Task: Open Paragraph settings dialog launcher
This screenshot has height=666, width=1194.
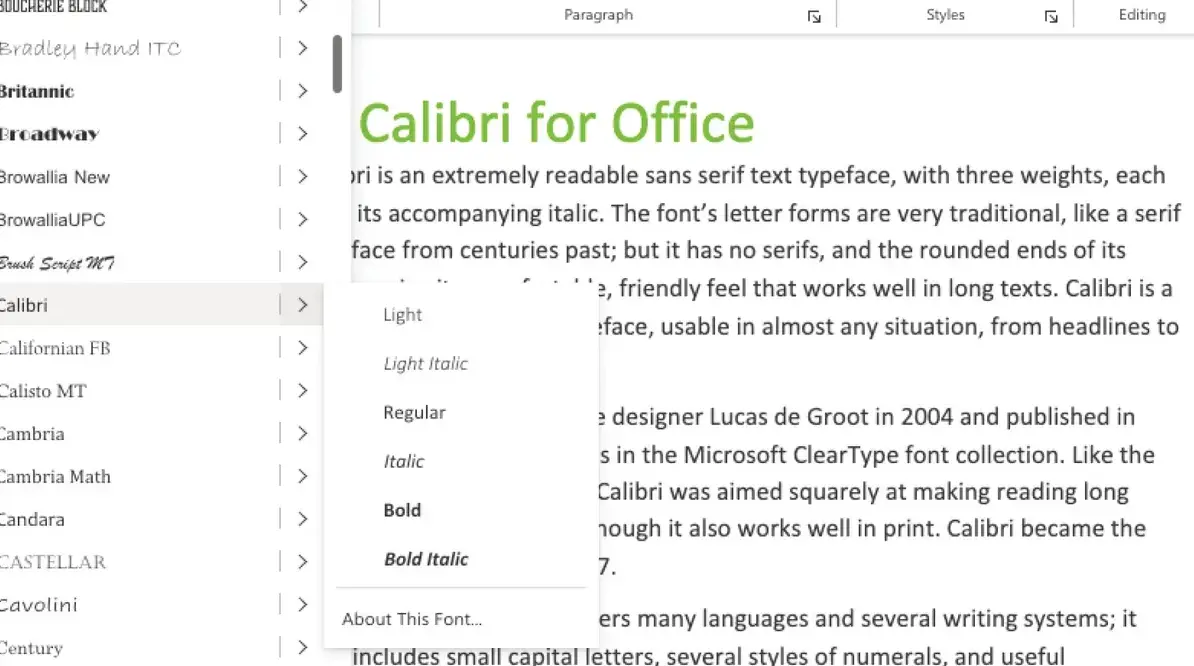Action: [x=814, y=17]
